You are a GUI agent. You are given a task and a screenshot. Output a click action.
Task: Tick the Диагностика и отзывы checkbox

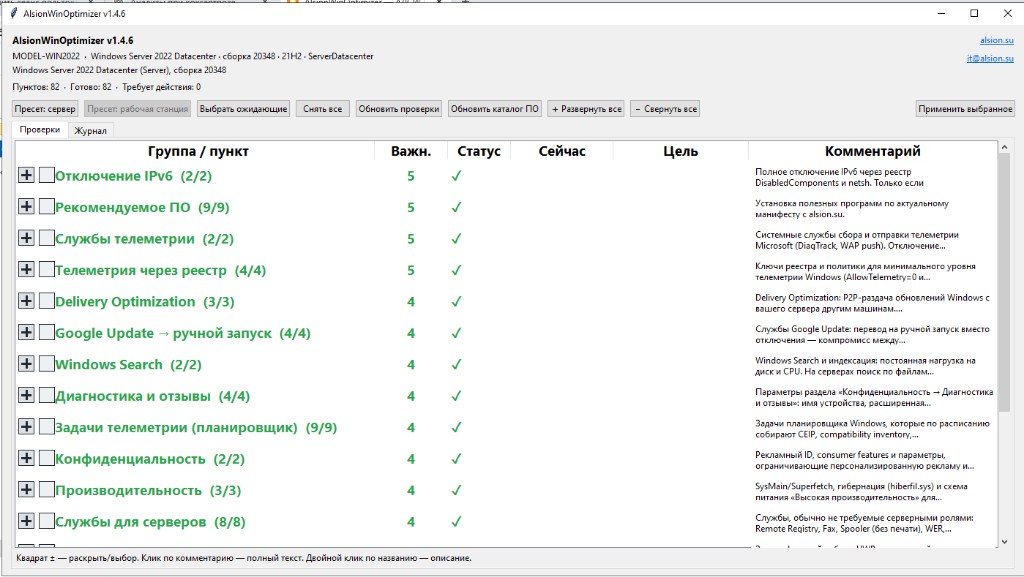click(x=46, y=395)
